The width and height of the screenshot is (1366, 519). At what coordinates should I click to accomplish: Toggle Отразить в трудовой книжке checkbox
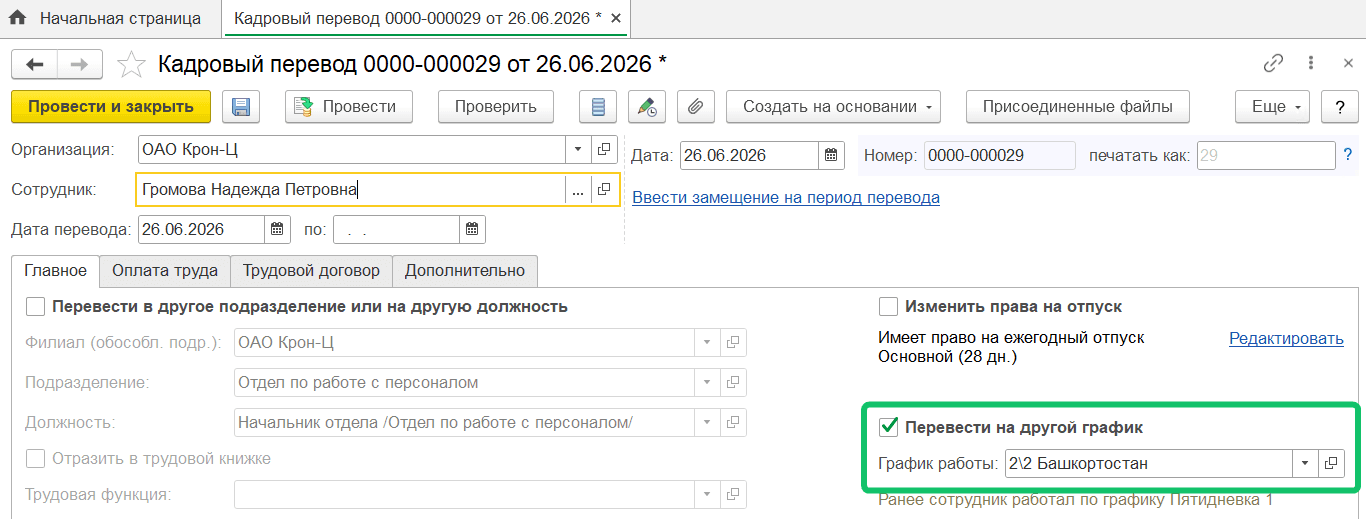click(x=36, y=458)
